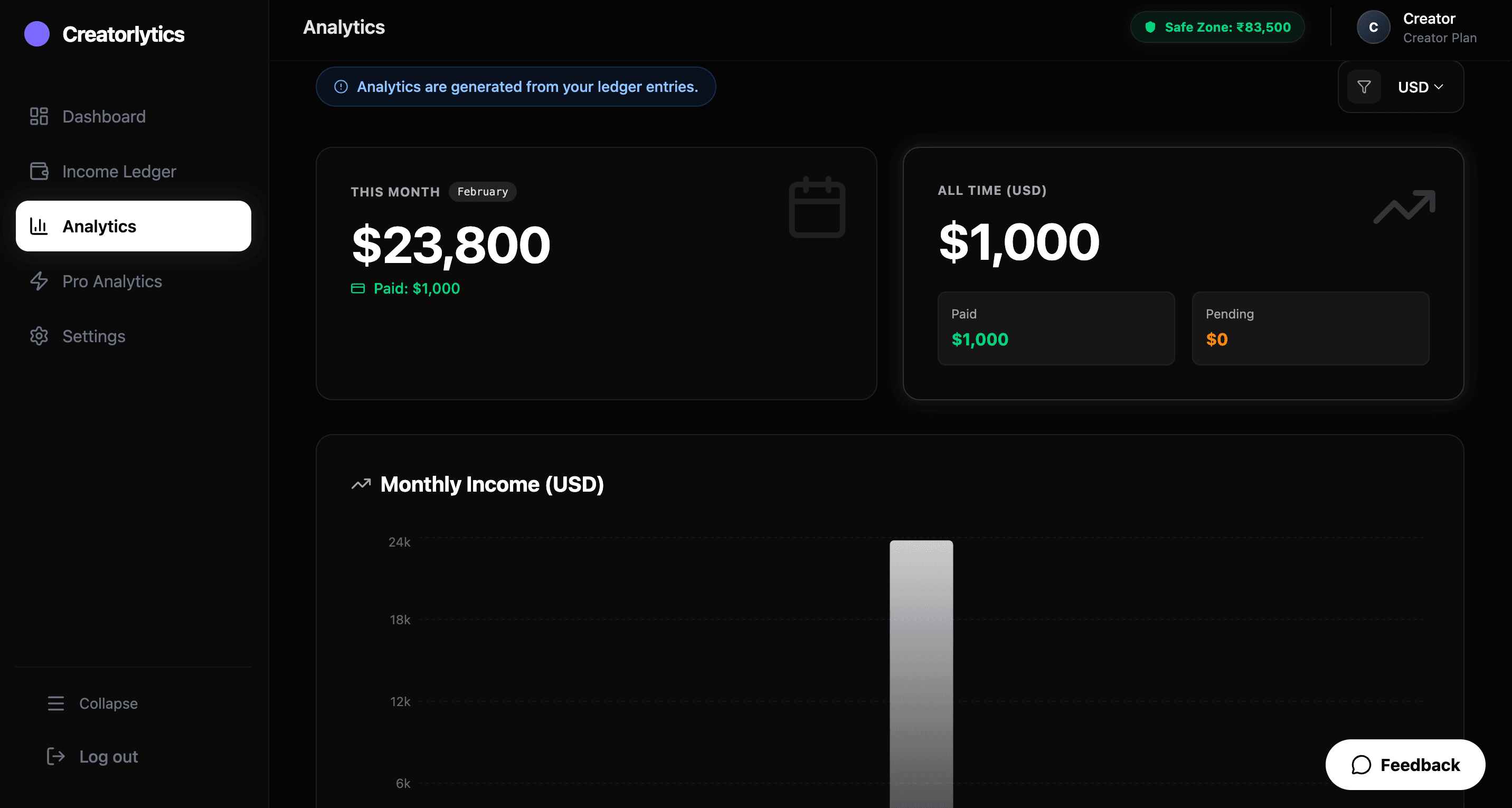Open the USD currency dropdown
The height and width of the screenshot is (808, 1512).
(1422, 87)
